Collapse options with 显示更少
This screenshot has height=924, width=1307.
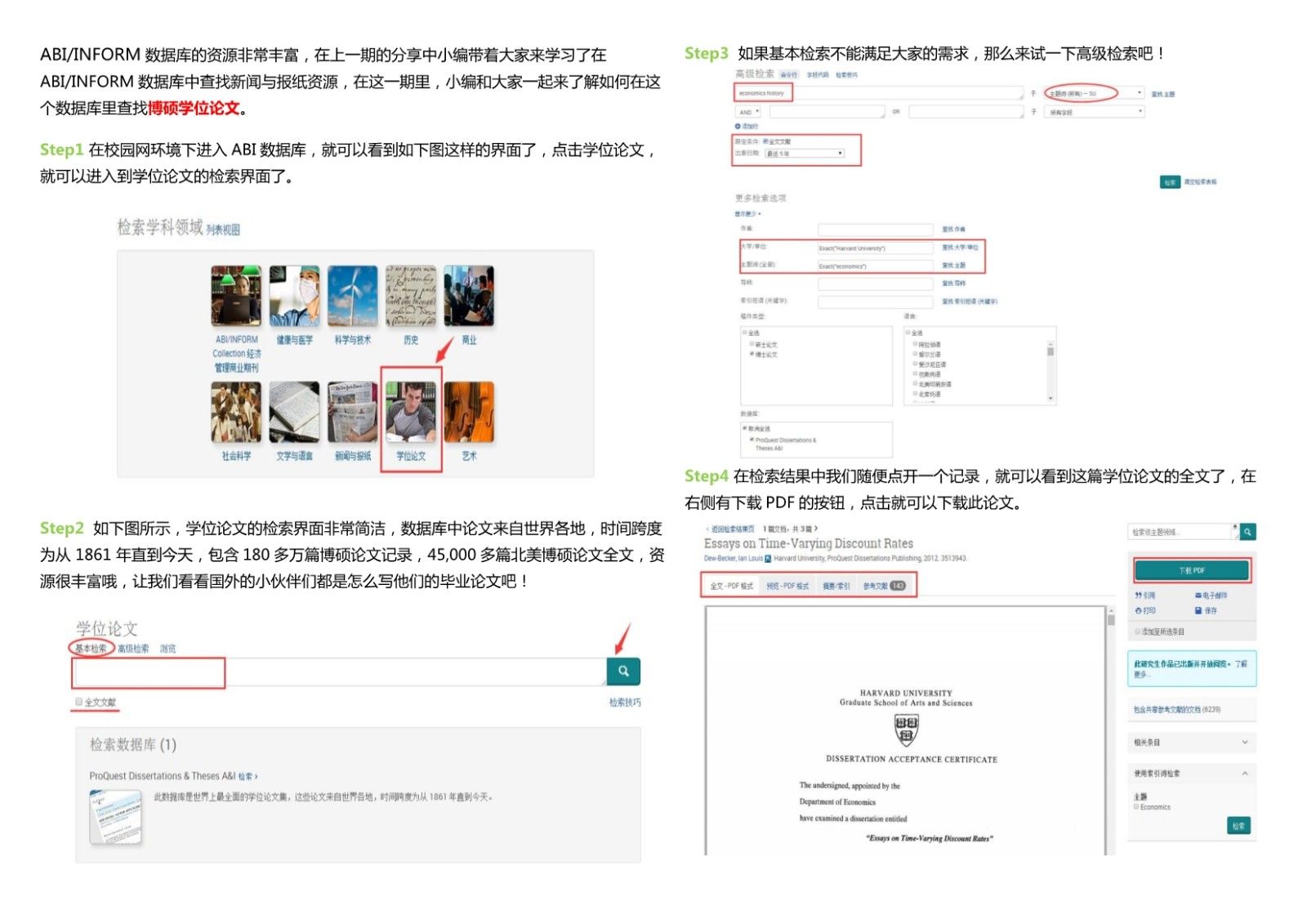coord(747,214)
